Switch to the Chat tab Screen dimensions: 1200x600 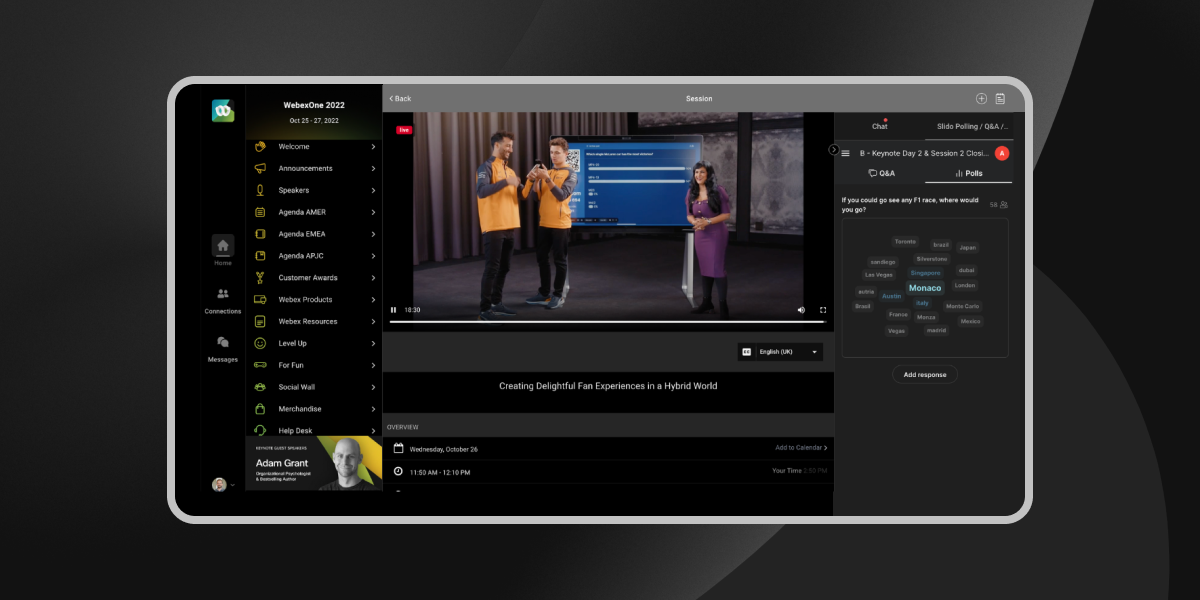[x=879, y=126]
